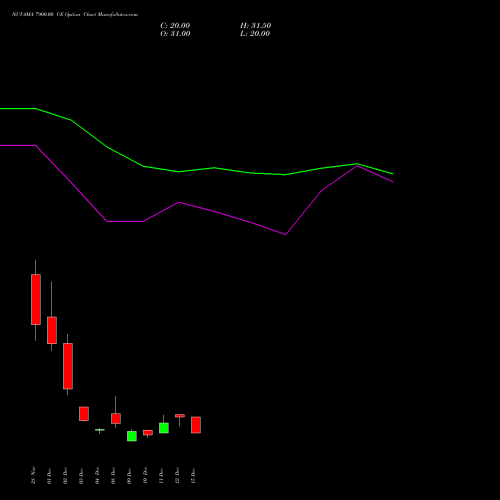Click the 02 Dec date label
500x500 pixels.
coord(65,476)
